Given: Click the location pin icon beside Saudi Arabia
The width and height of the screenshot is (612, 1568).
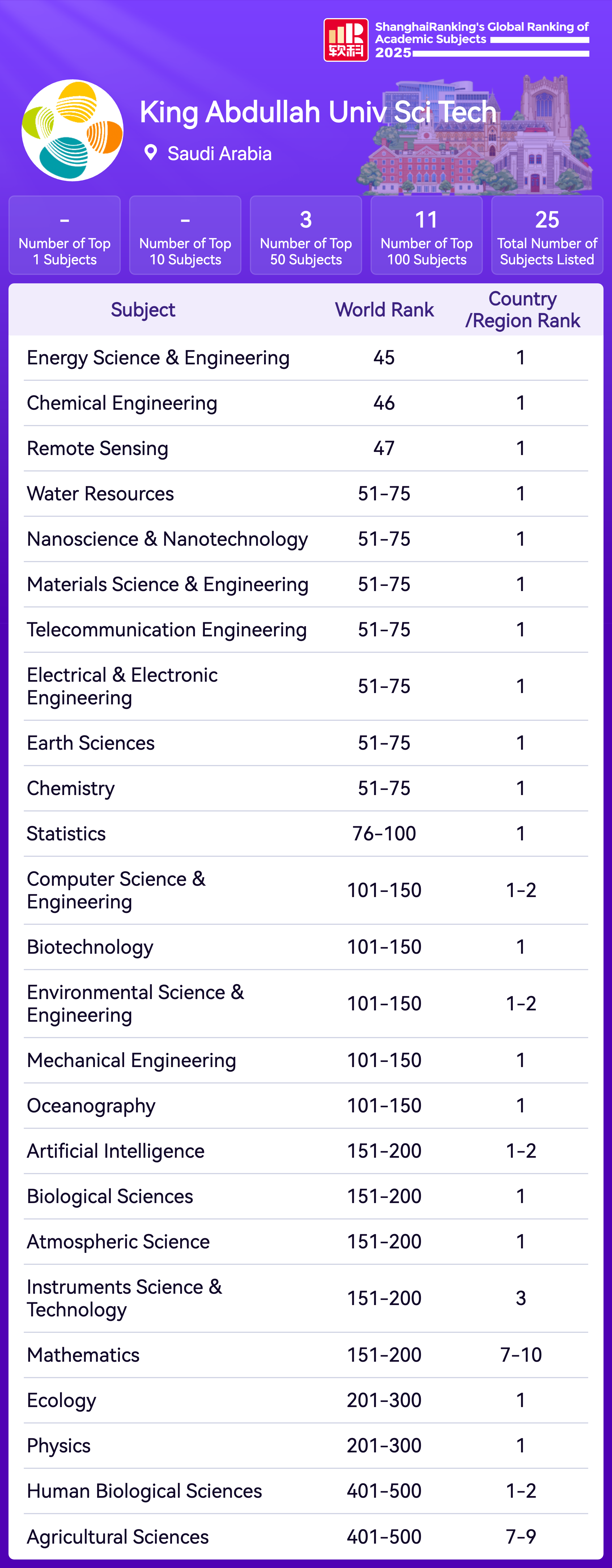Looking at the screenshot, I should pyautogui.click(x=150, y=153).
